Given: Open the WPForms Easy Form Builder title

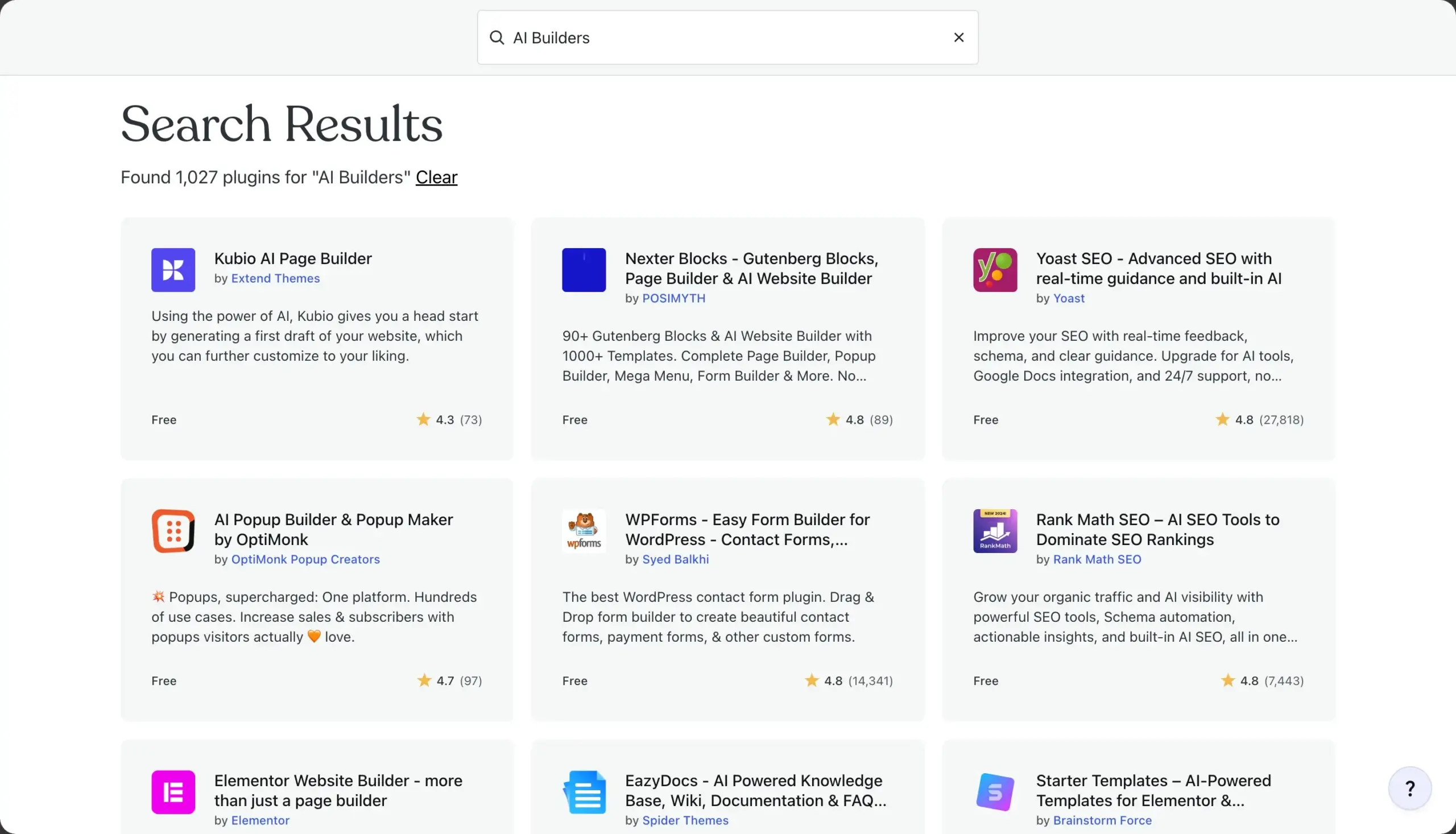Looking at the screenshot, I should coord(747,529).
